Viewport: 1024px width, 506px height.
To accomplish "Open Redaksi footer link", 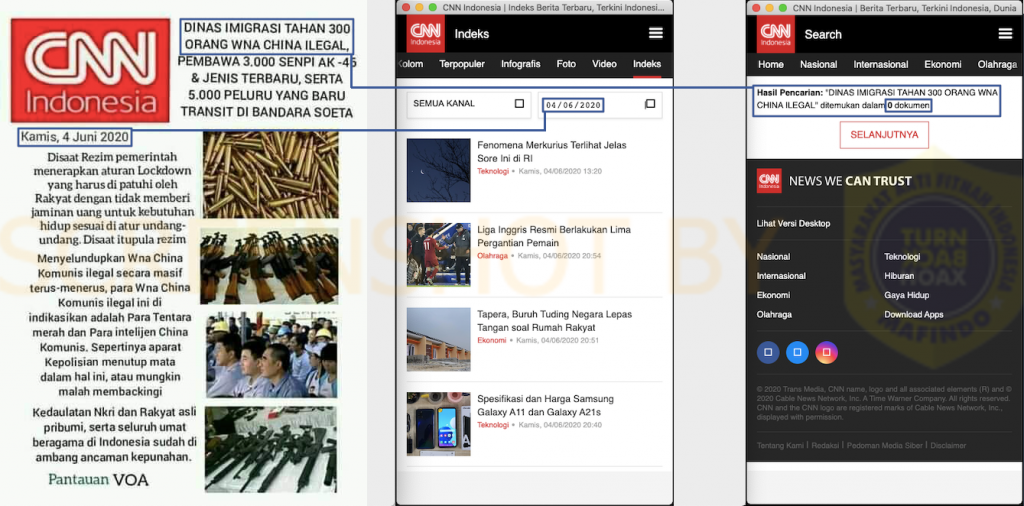I will tap(825, 445).
